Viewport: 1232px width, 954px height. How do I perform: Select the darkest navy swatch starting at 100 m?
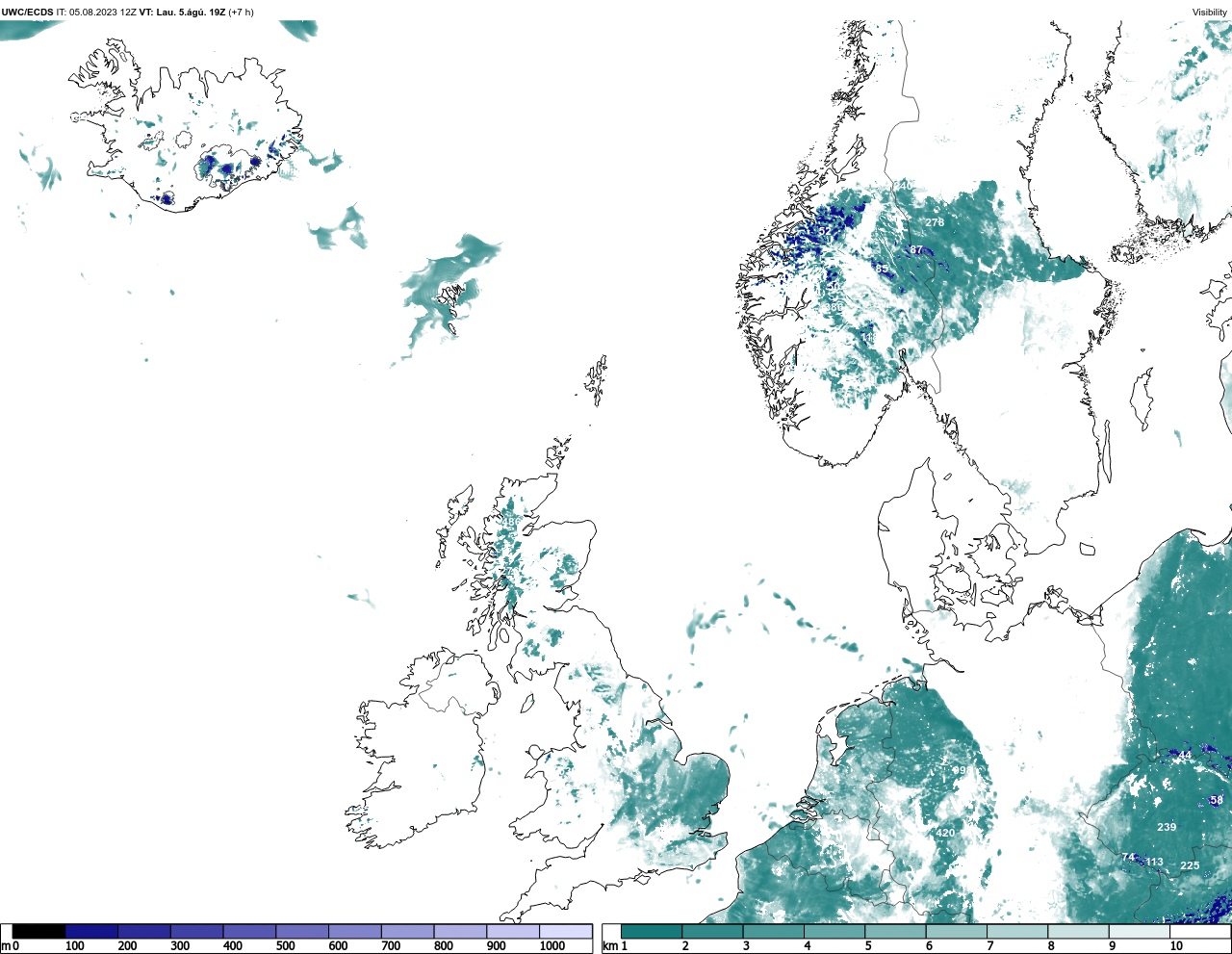click(91, 931)
